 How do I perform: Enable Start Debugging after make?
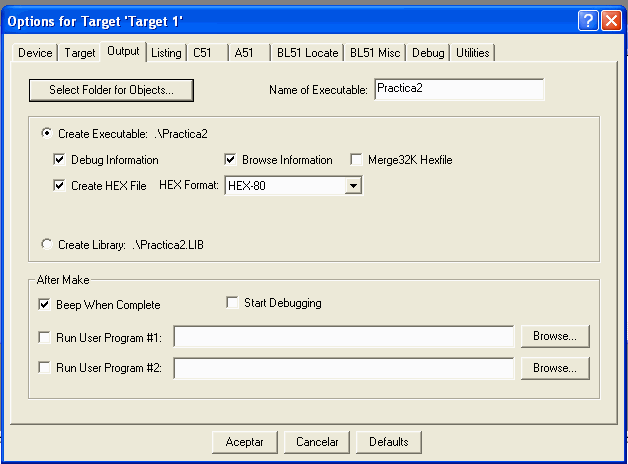[x=233, y=303]
